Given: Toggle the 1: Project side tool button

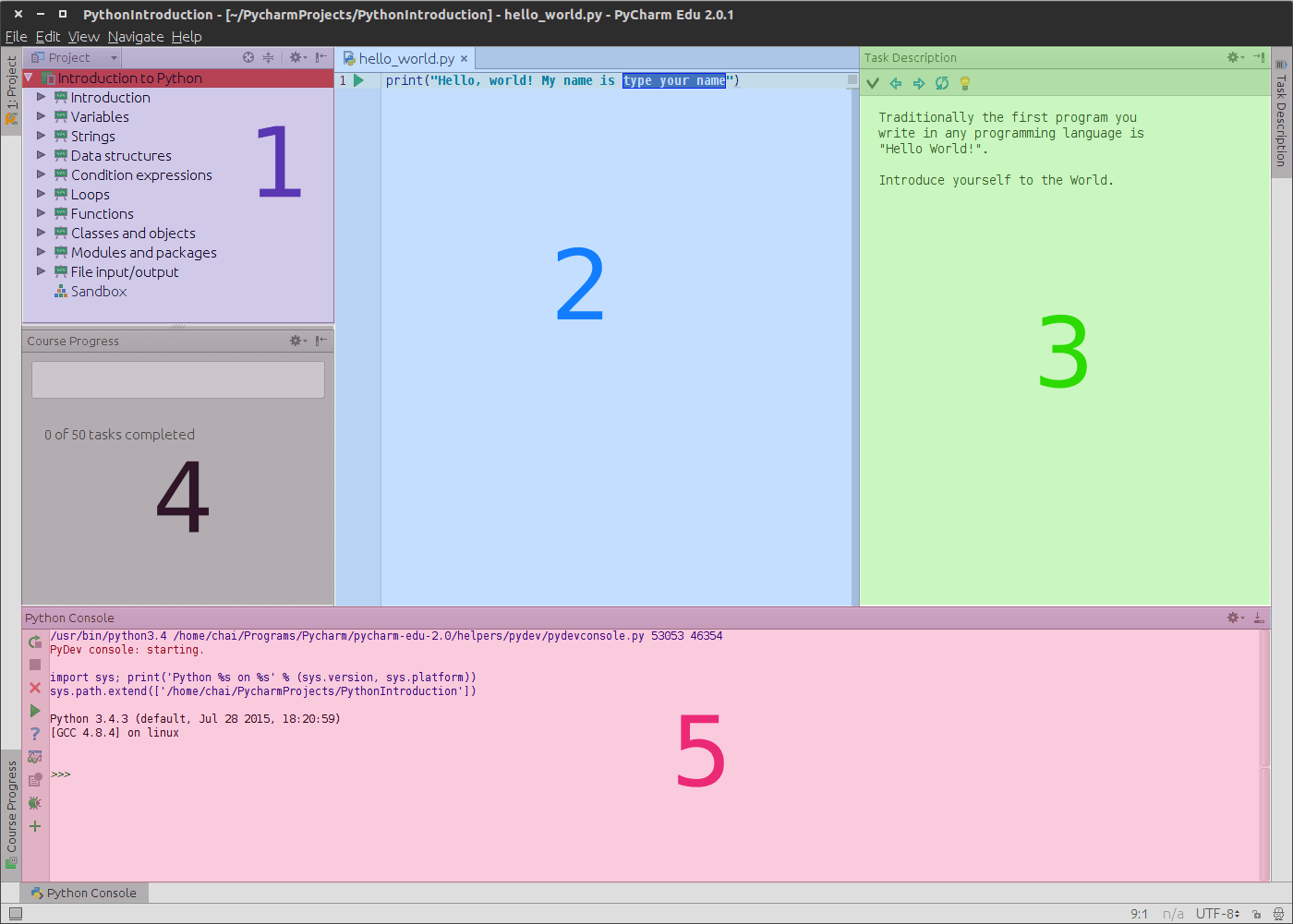Looking at the screenshot, I should pyautogui.click(x=11, y=90).
